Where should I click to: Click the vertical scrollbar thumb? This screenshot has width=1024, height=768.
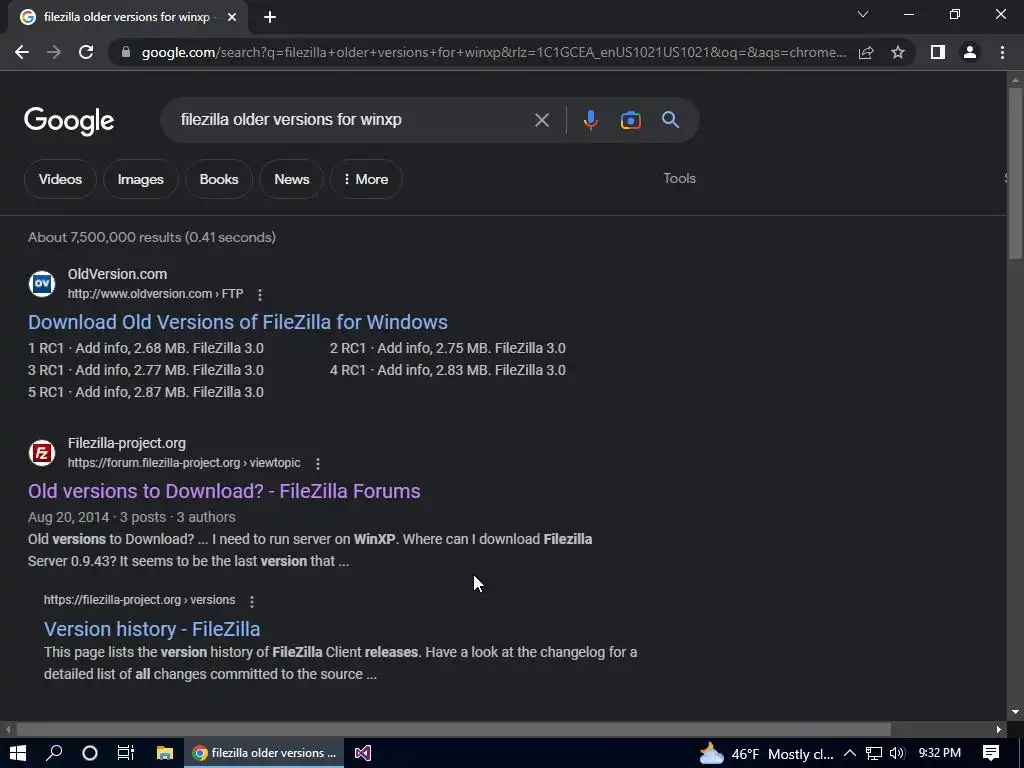[1015, 172]
